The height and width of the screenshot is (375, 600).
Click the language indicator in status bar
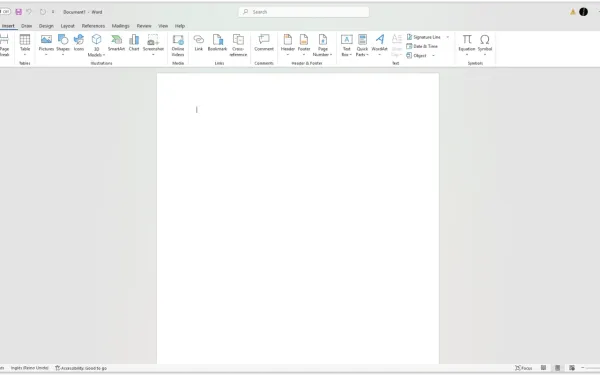29,368
